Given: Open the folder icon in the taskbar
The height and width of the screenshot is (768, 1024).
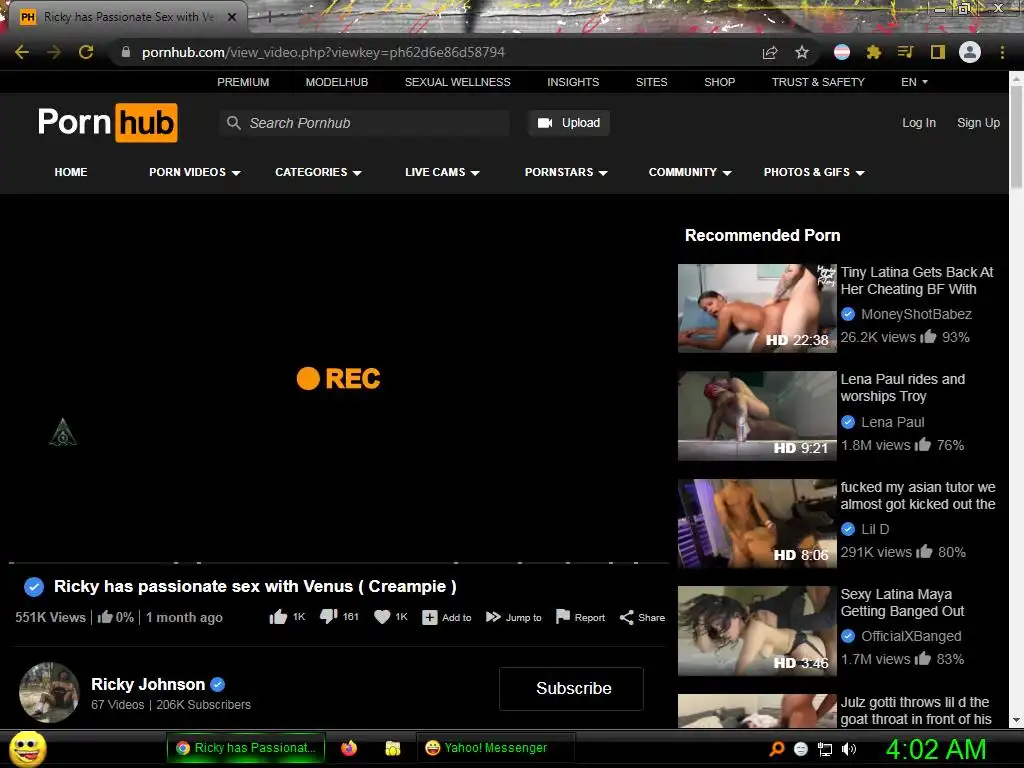Looking at the screenshot, I should coord(392,748).
